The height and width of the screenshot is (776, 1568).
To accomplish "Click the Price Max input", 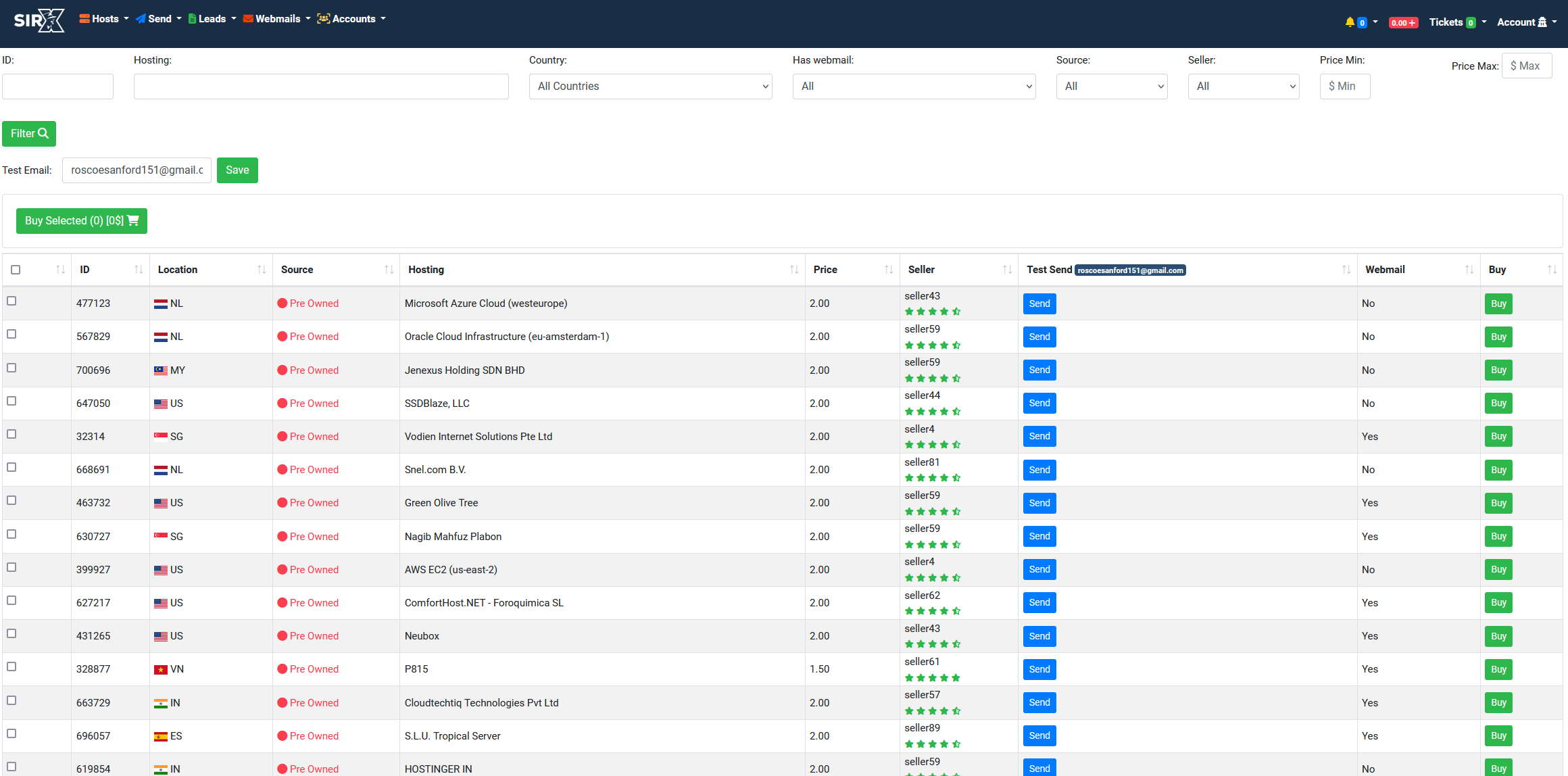I will [x=1527, y=66].
